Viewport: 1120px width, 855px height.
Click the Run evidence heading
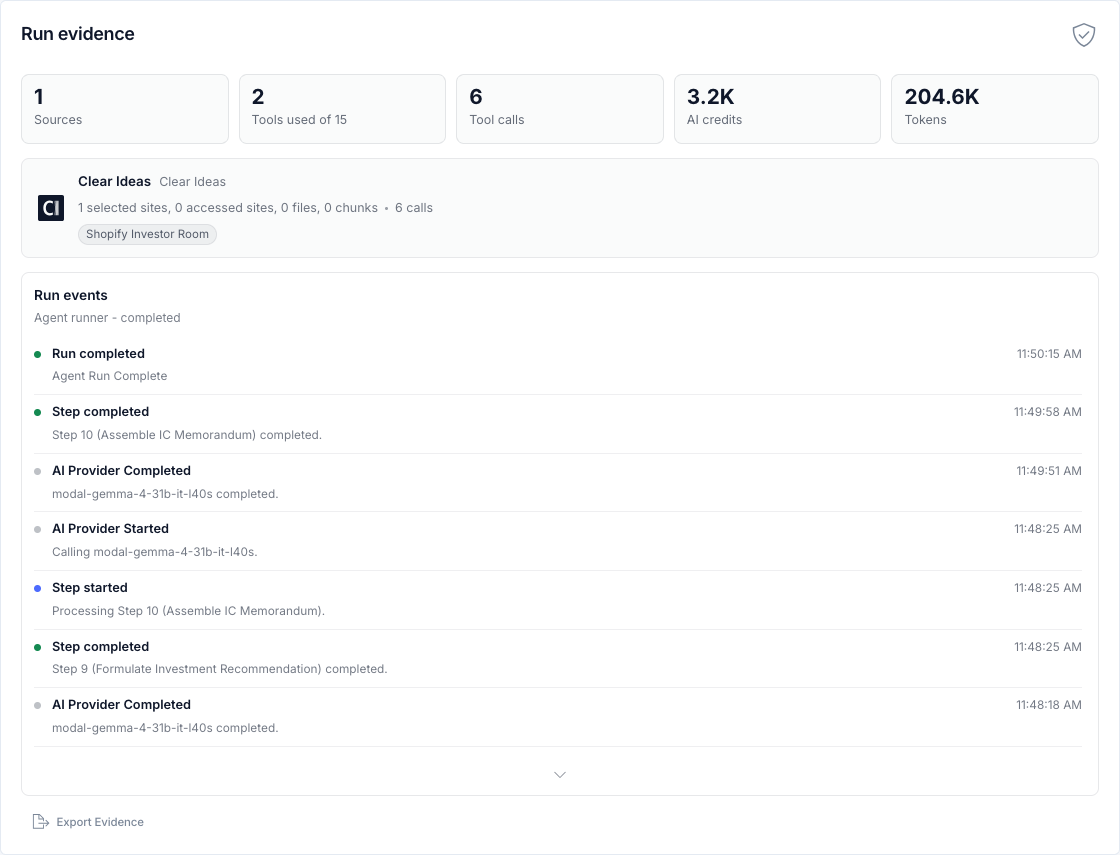(x=78, y=34)
